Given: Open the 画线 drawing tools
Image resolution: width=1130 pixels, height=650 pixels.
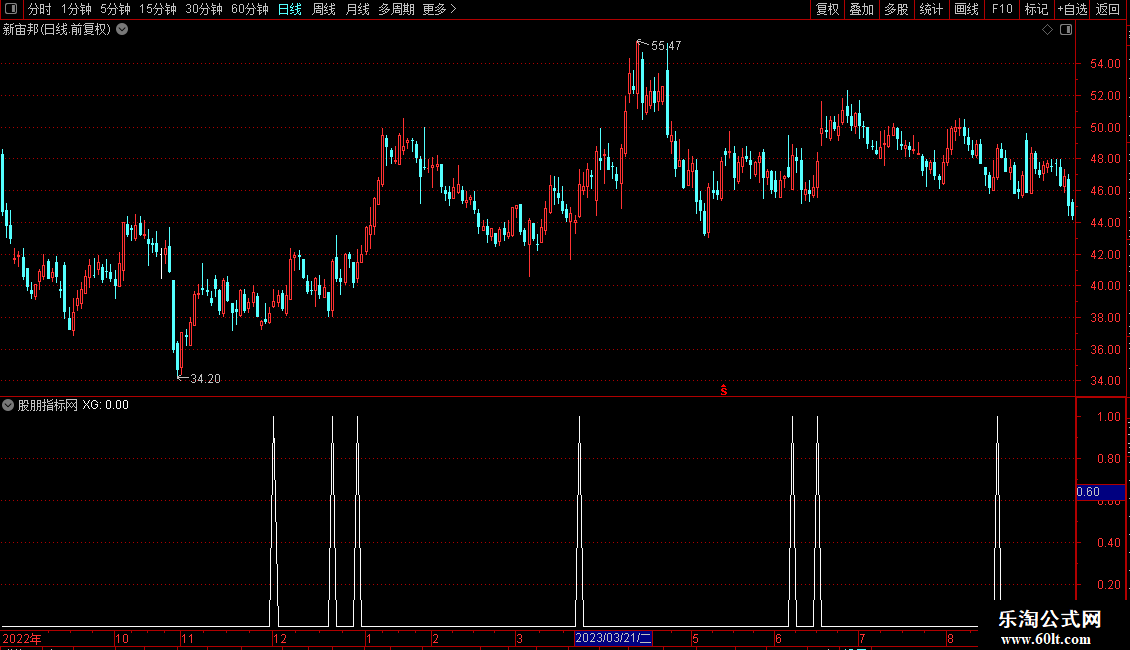Looking at the screenshot, I should (x=966, y=9).
